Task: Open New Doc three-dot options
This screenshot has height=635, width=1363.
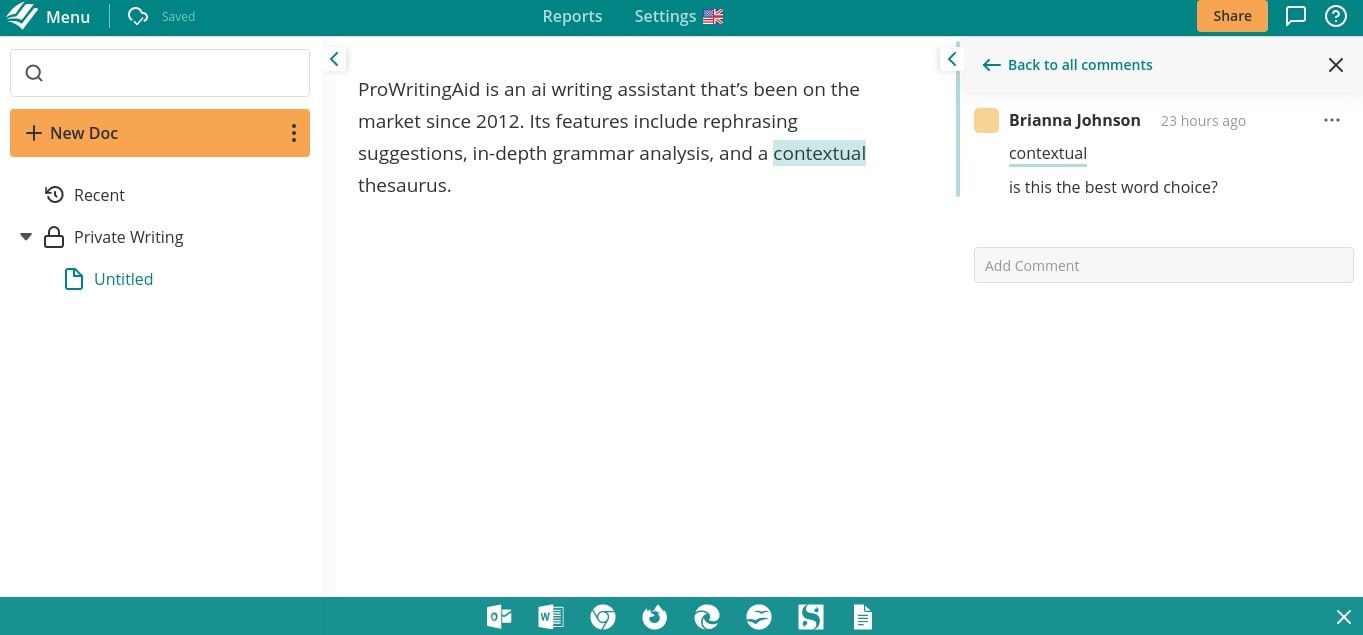Action: point(294,133)
